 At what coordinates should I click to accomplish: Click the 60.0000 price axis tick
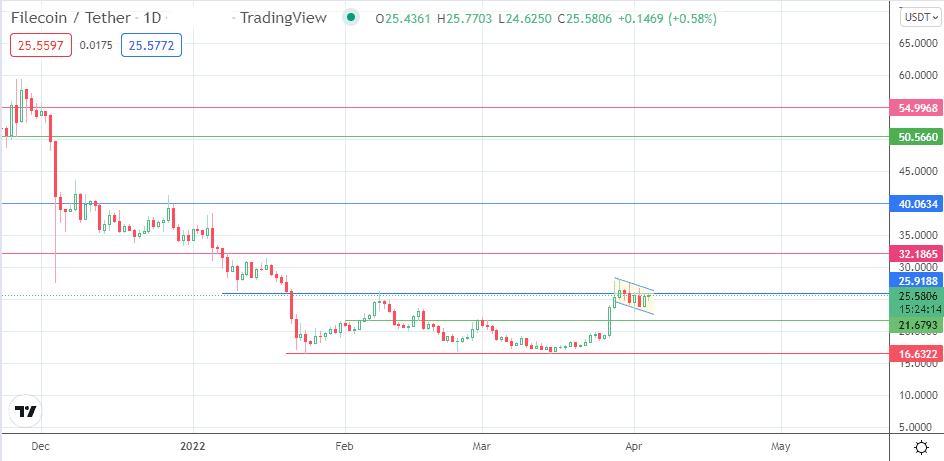[x=919, y=76]
